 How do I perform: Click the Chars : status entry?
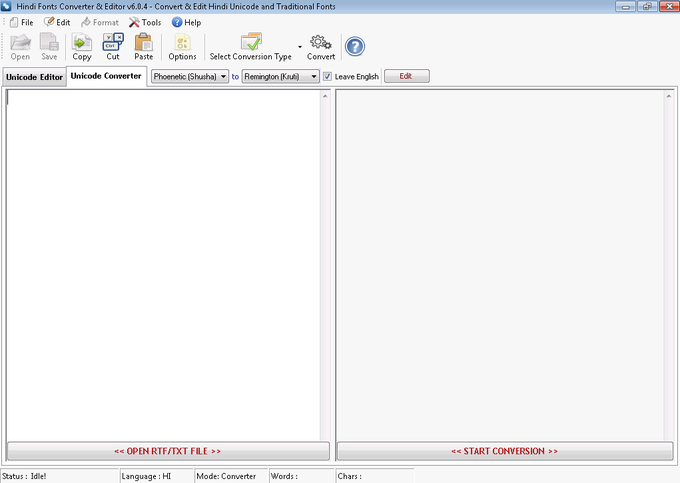(350, 476)
